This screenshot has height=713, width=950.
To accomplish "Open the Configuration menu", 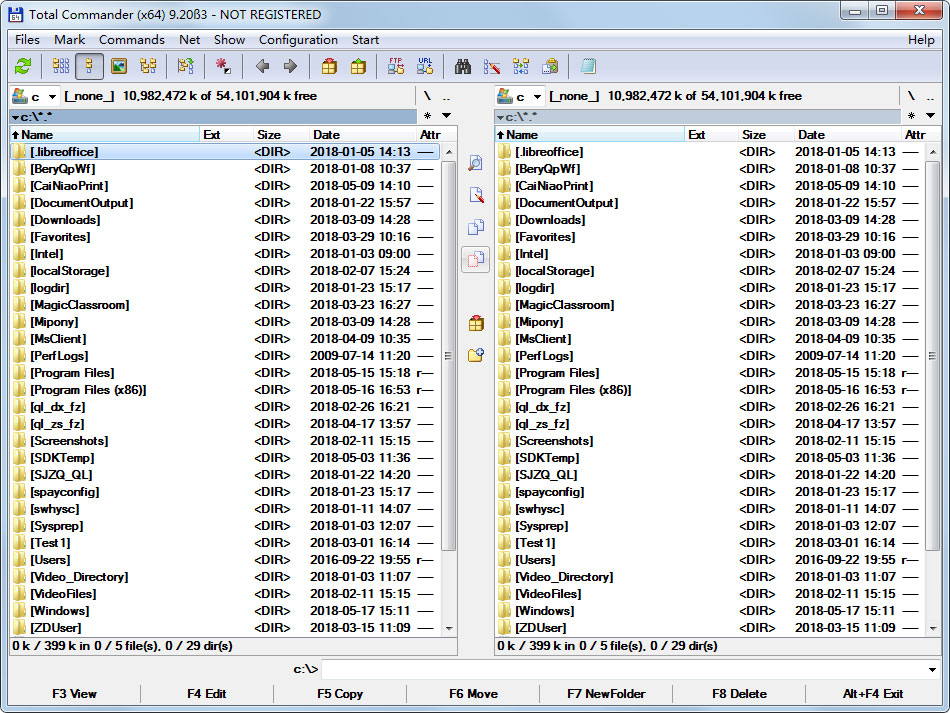I will (298, 40).
